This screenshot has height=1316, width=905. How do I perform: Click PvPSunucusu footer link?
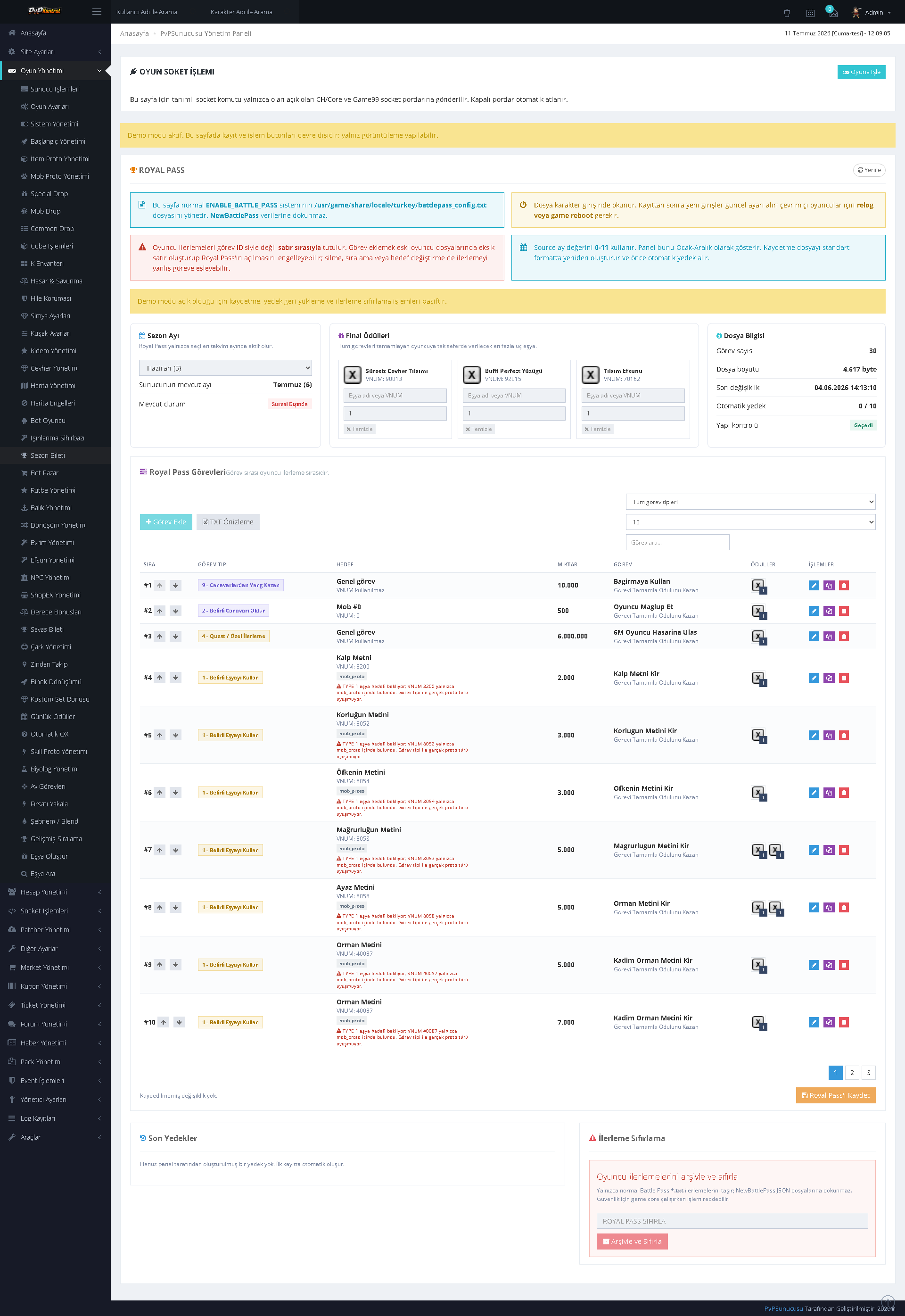[783, 1308]
